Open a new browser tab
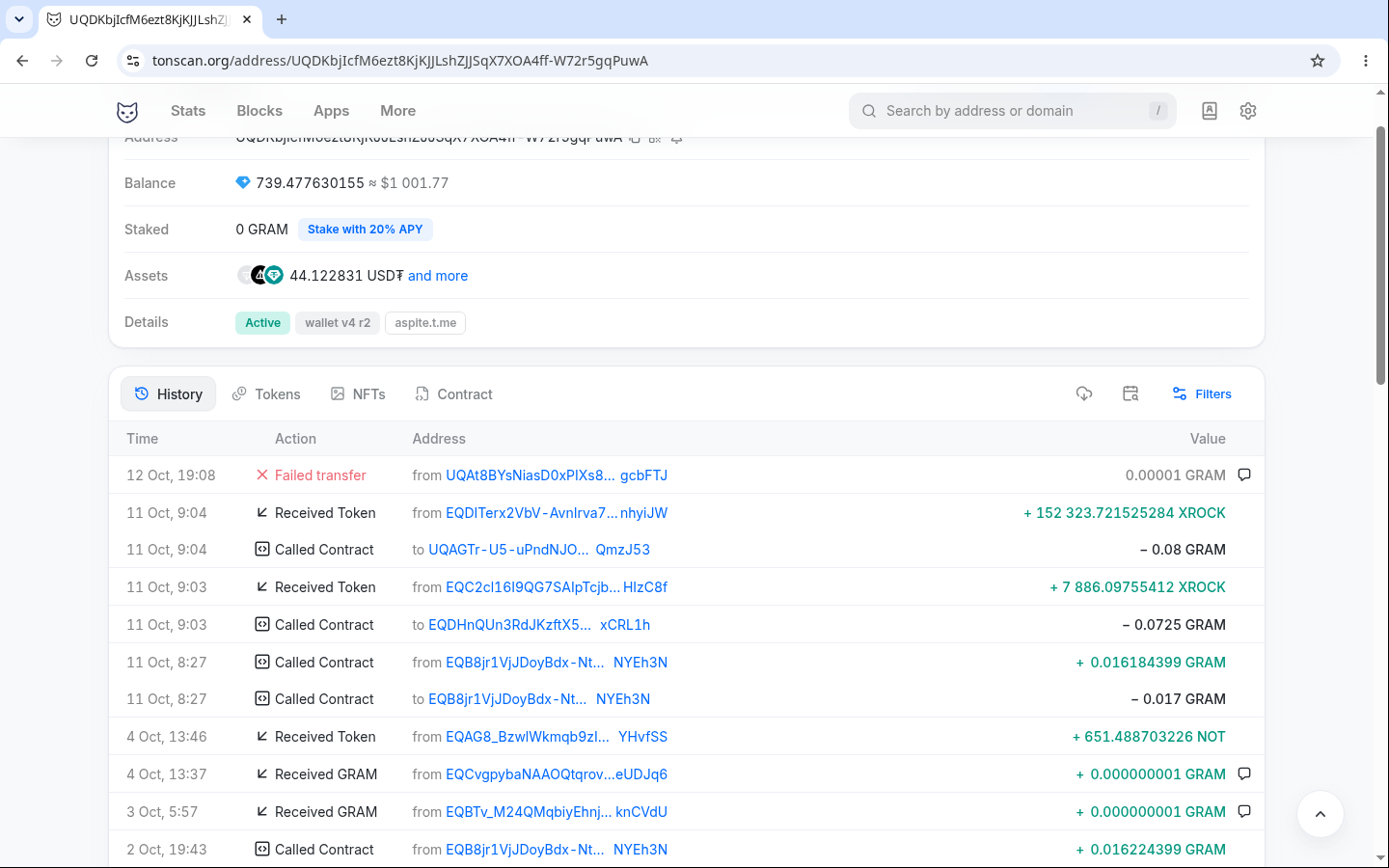1389x868 pixels. [x=282, y=19]
